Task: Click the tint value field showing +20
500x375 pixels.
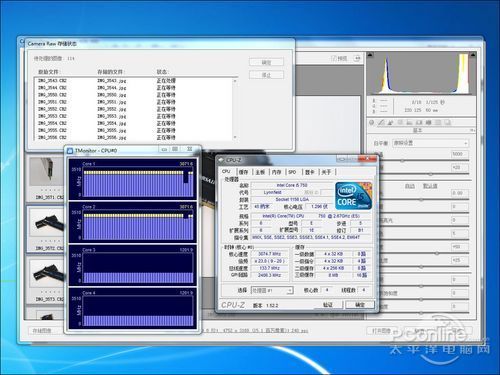Action: tap(460, 167)
